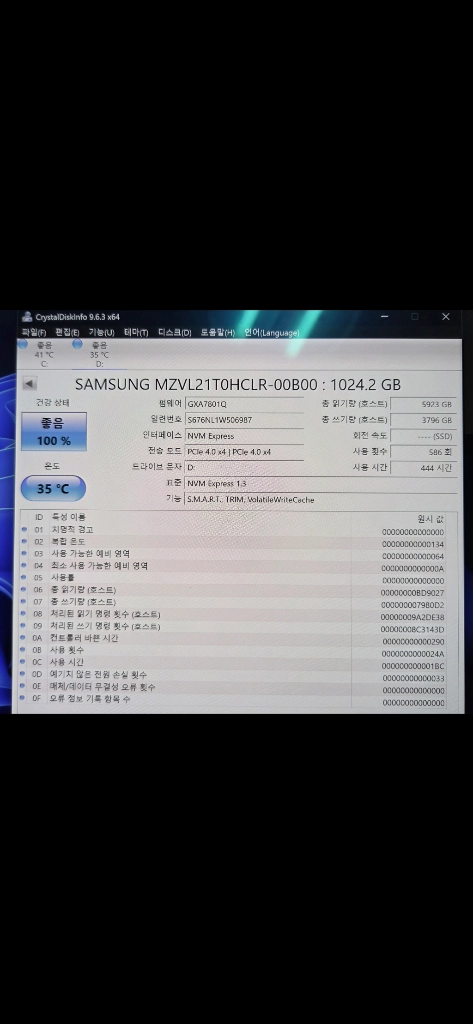
Task: Click the serial number field S676NL1W506987
Action: pyautogui.click(x=244, y=420)
